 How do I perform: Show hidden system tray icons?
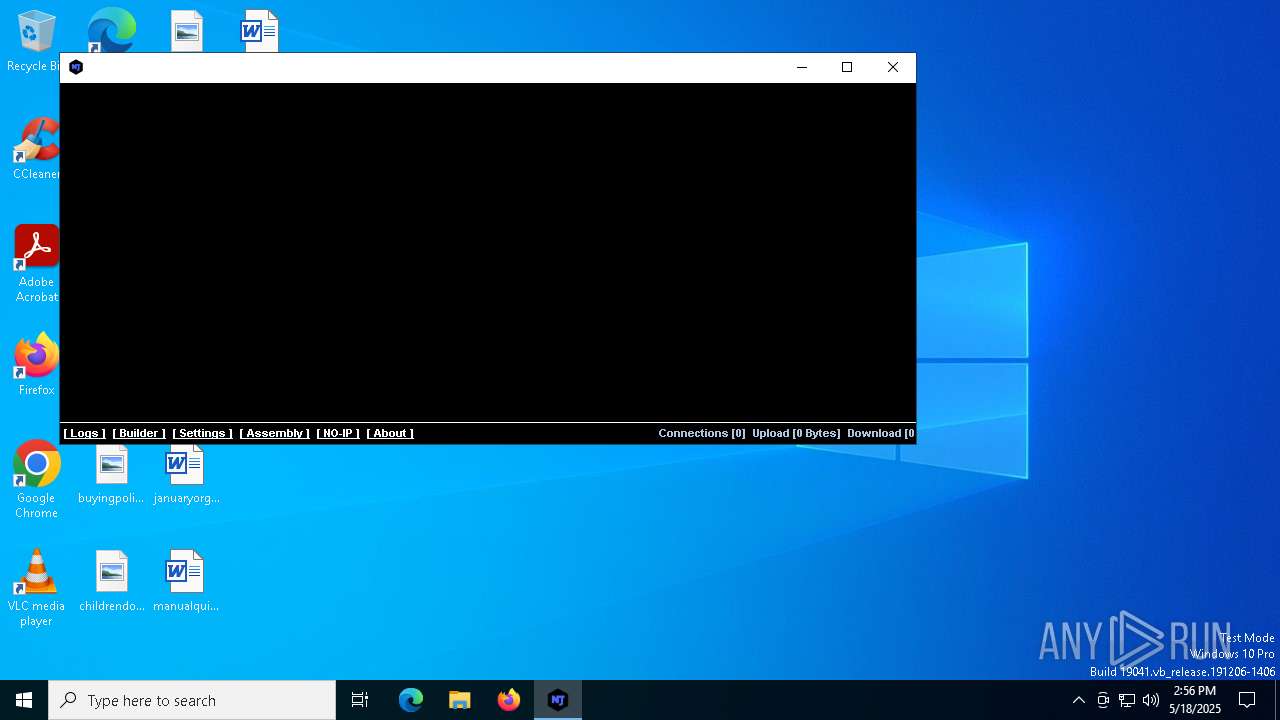coord(1078,700)
